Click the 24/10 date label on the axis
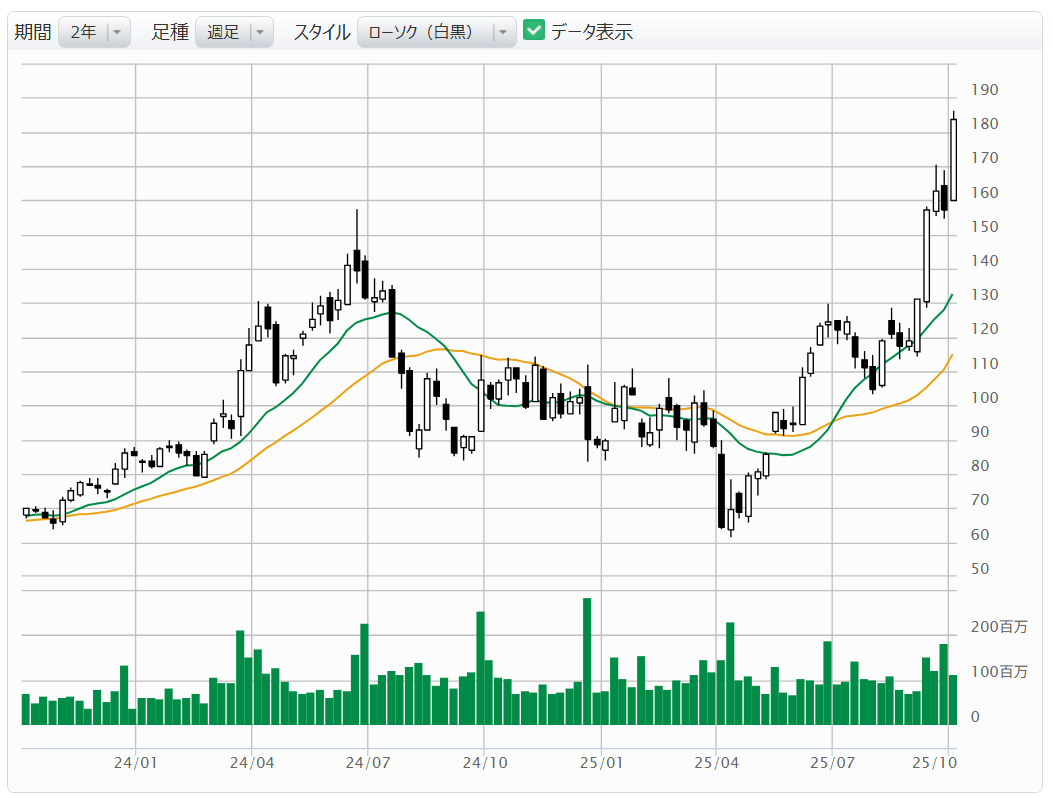Image resolution: width=1053 pixels, height=798 pixels. pos(484,762)
